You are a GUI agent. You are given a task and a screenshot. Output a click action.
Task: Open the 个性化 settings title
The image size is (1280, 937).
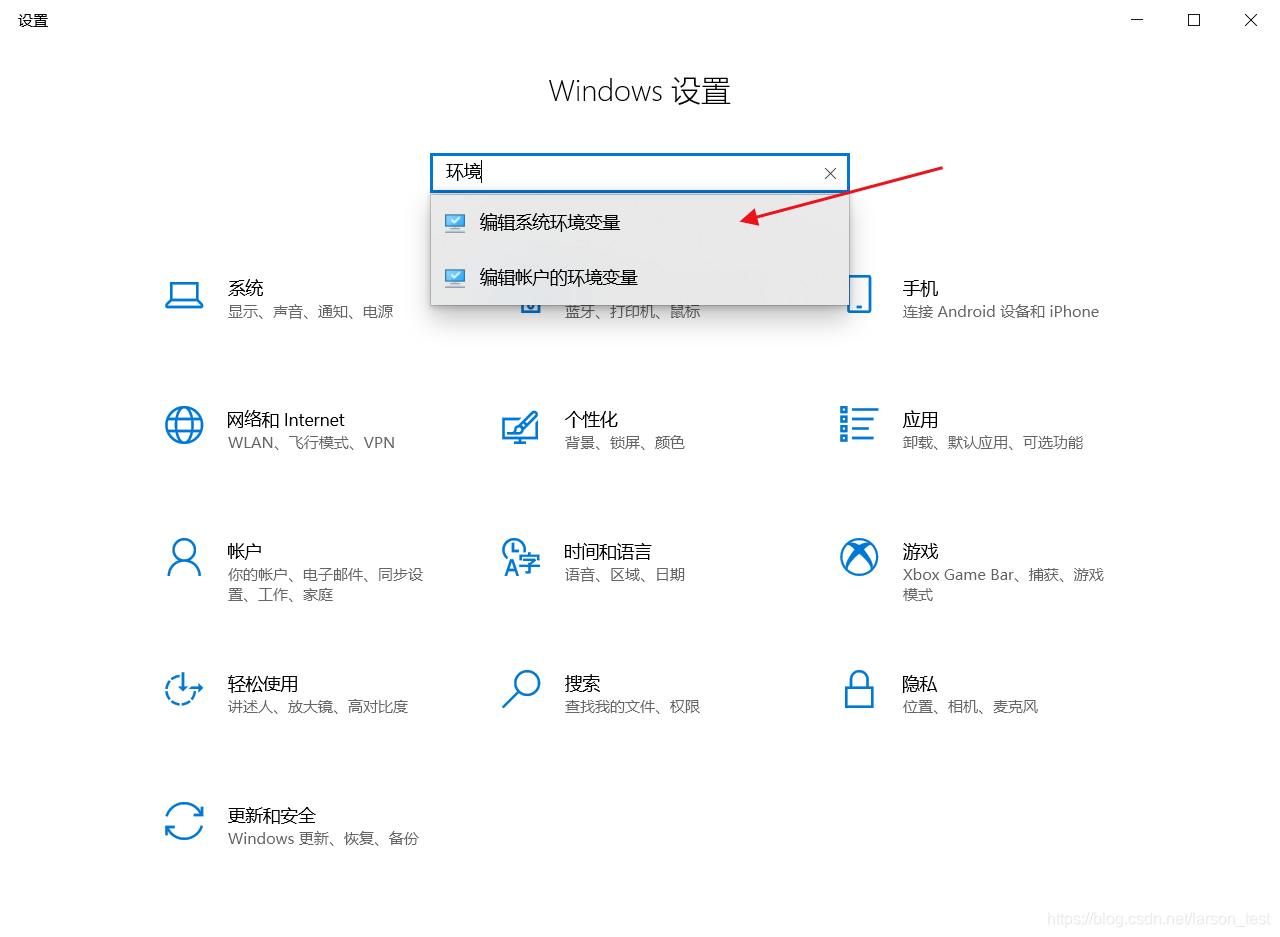click(x=591, y=420)
